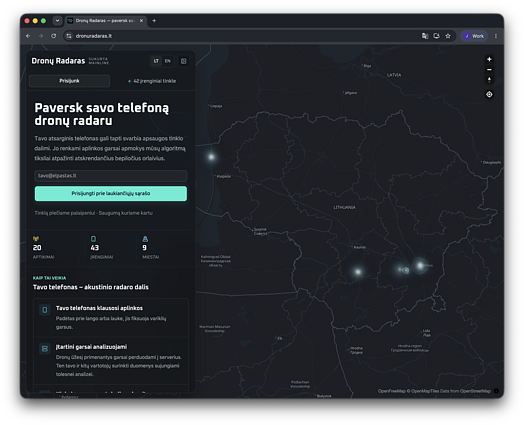Reset map bearing with compass icon
The height and width of the screenshot is (425, 524).
489,80
